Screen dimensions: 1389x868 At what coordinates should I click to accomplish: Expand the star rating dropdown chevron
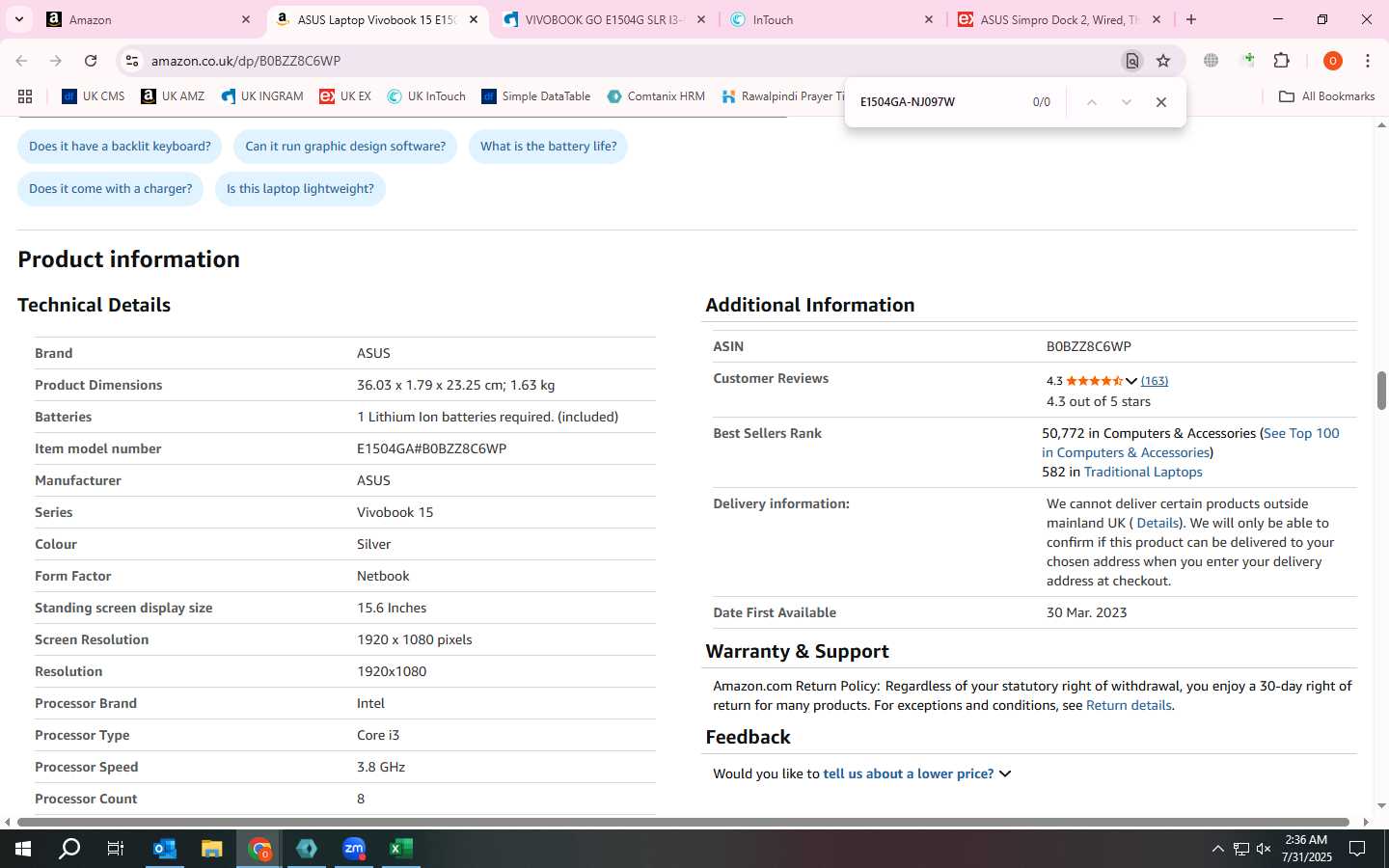[x=1131, y=381]
